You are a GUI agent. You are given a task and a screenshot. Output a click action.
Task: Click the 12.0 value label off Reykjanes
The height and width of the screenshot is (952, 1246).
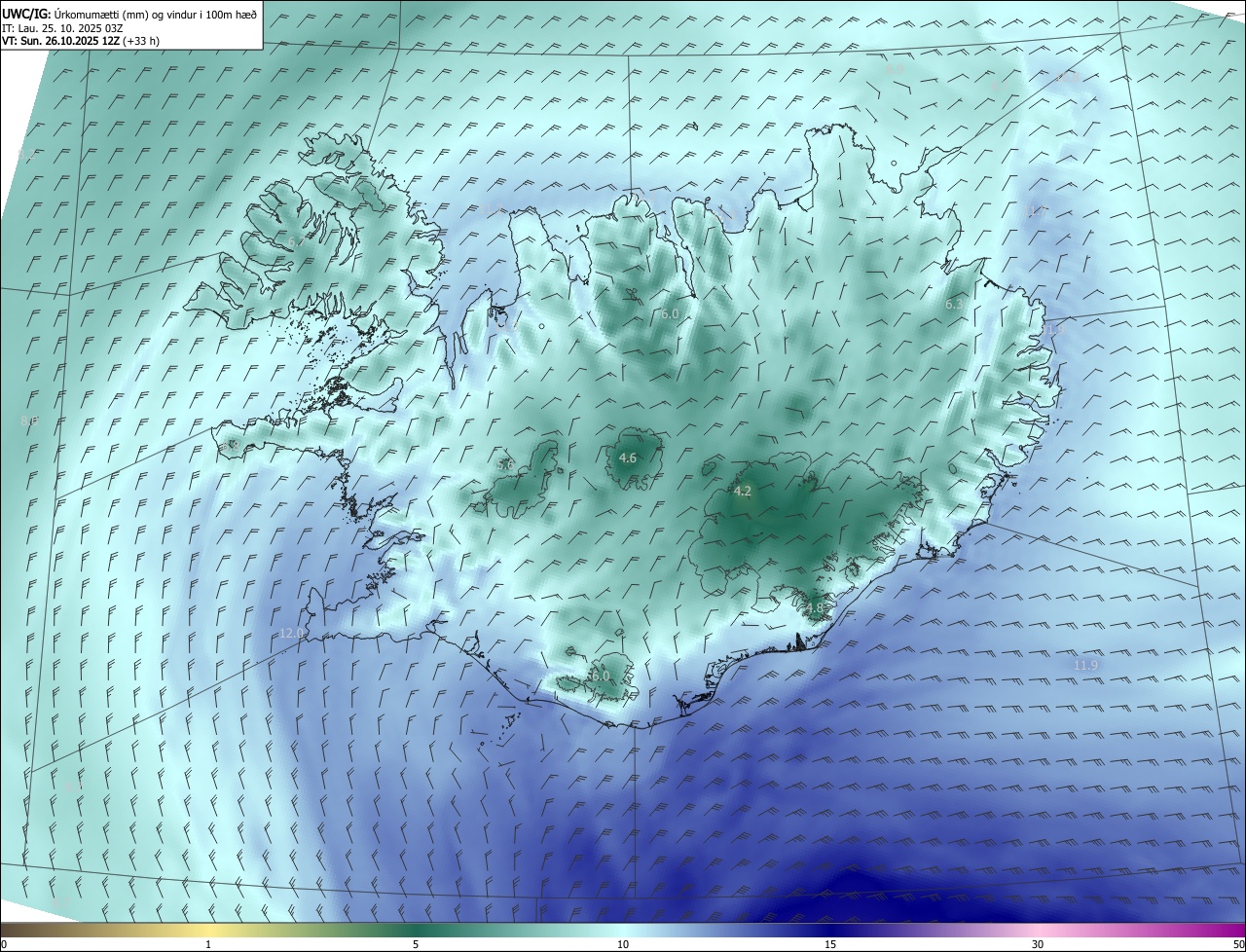291,633
